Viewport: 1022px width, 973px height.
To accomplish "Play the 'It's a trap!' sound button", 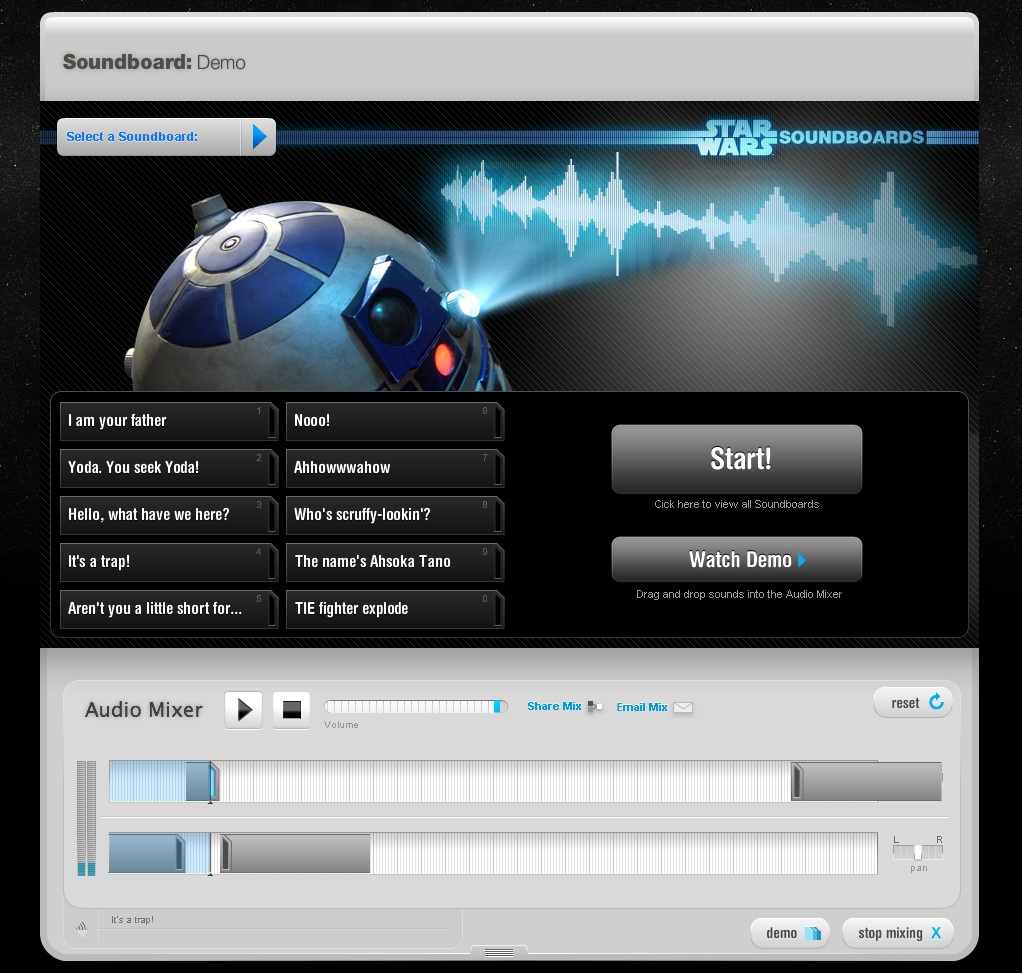I will (169, 562).
